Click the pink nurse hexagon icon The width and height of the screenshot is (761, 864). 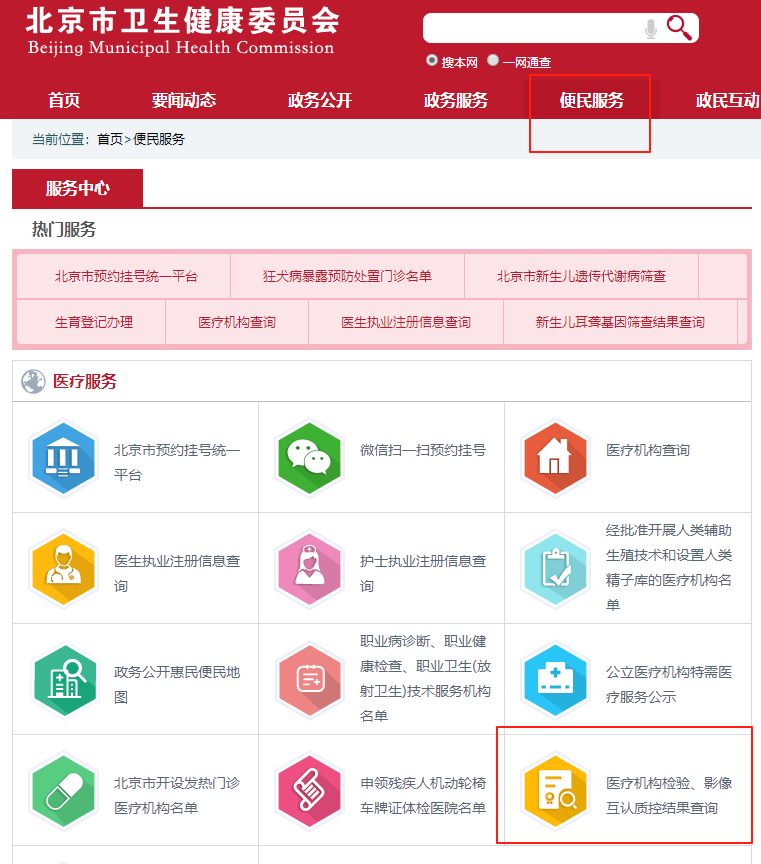tap(309, 569)
